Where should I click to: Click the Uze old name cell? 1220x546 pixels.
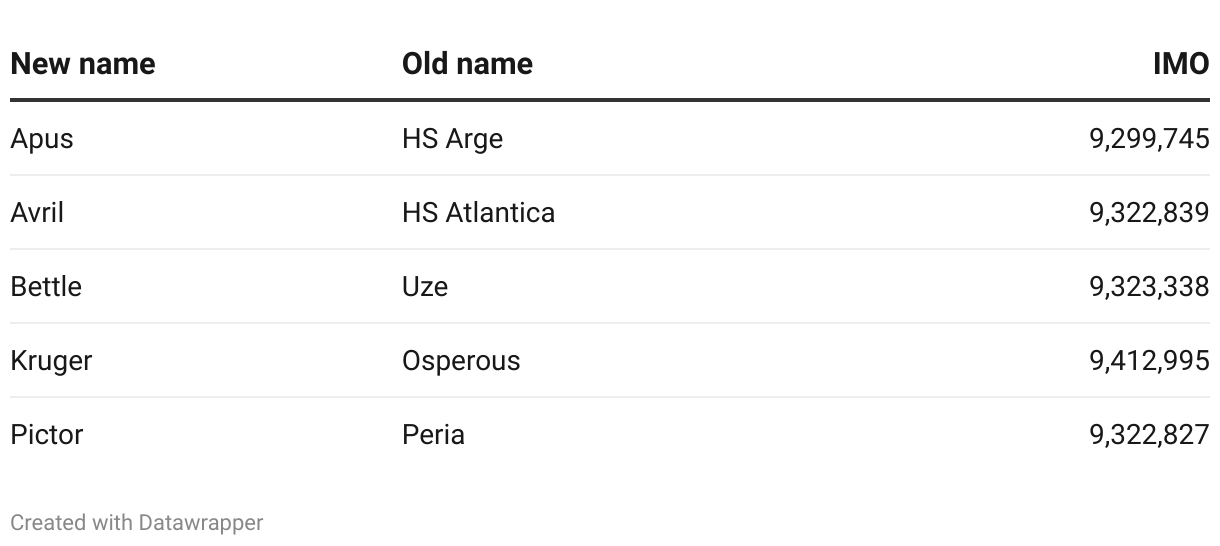(425, 287)
